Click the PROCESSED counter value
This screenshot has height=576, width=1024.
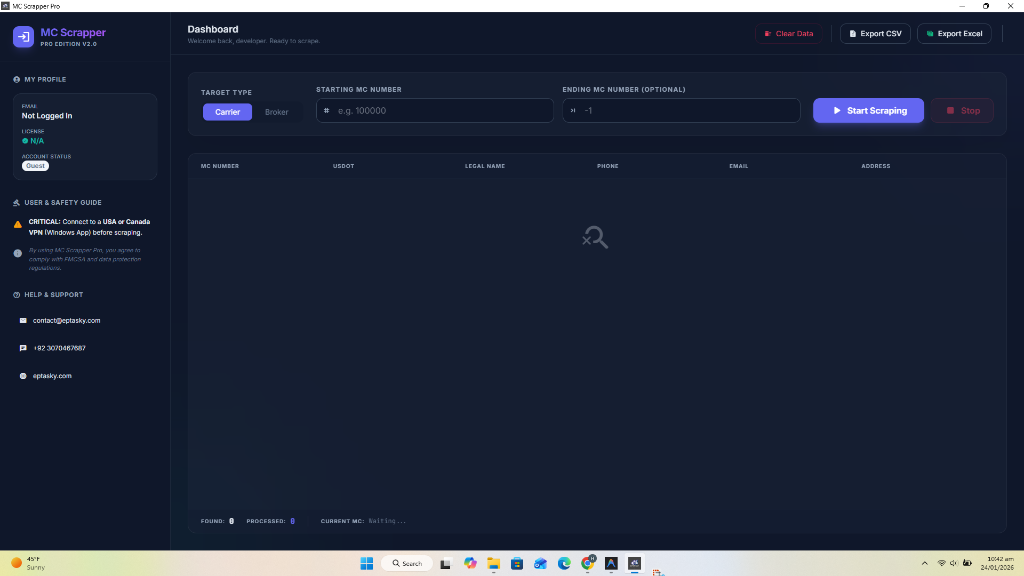click(293, 521)
